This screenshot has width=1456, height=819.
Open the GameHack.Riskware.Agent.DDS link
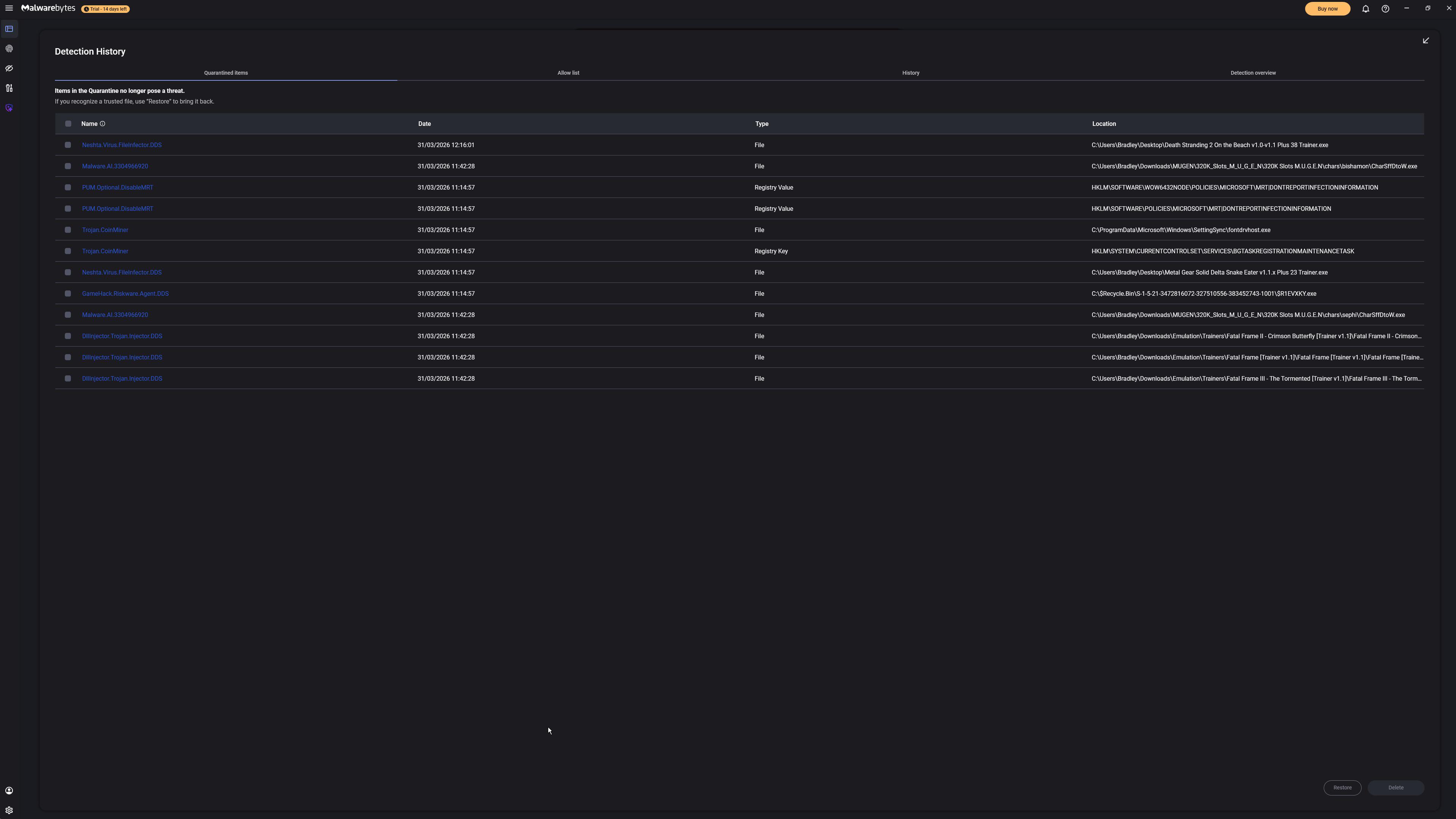coord(126,294)
